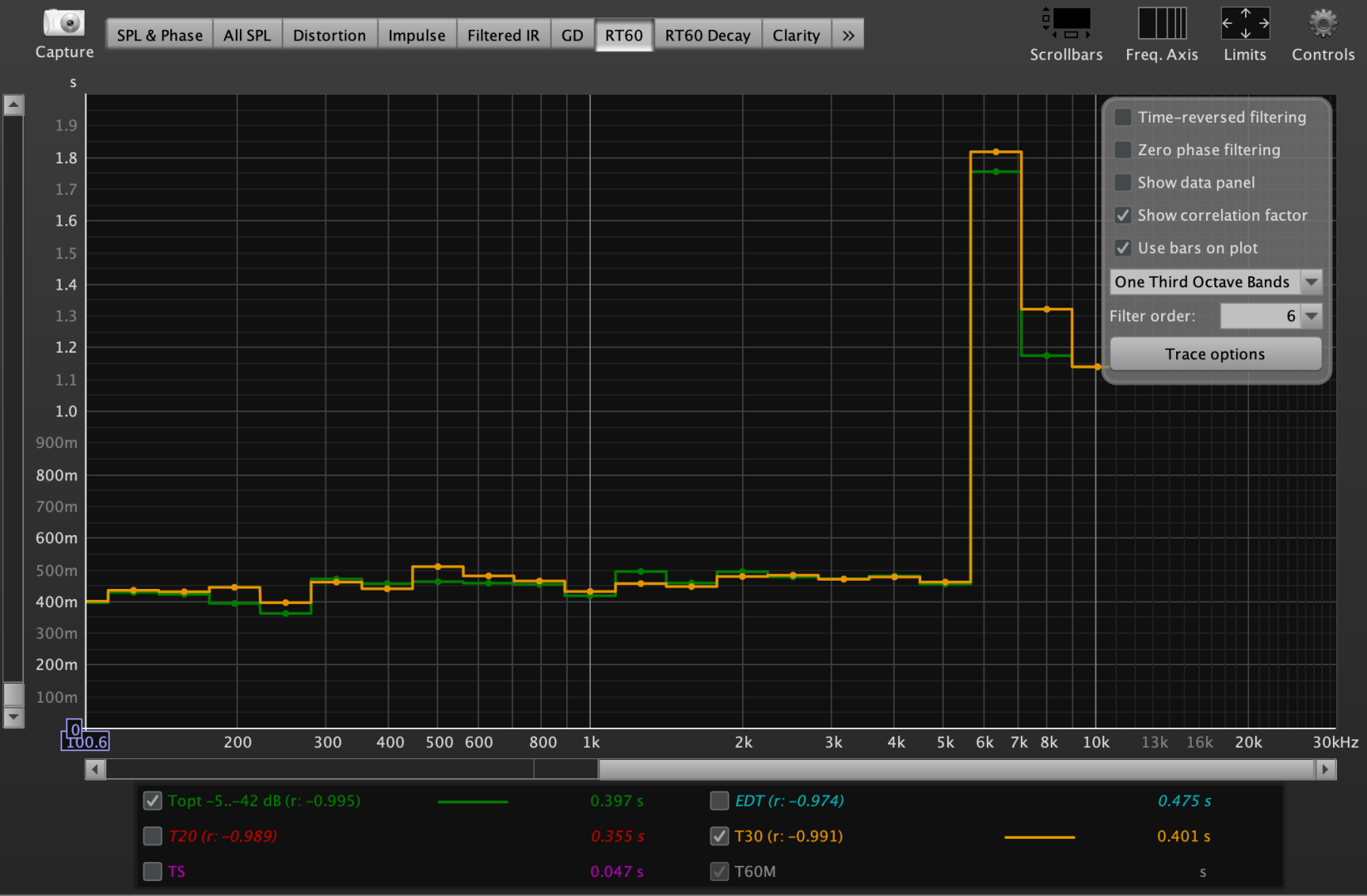Open the Filter order dropdown
Image resolution: width=1367 pixels, height=896 pixels.
(1311, 316)
